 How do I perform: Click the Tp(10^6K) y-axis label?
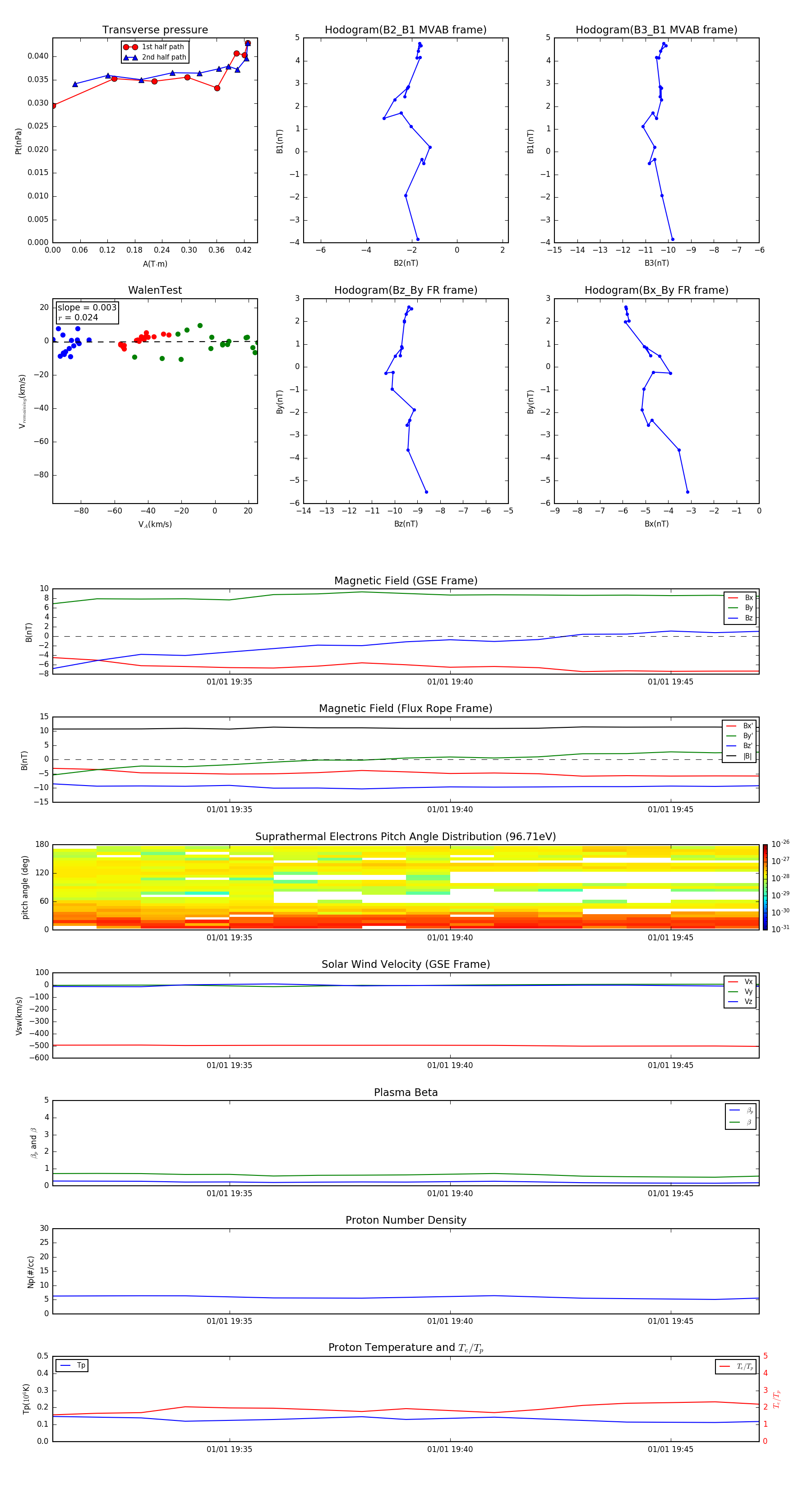click(26, 1399)
